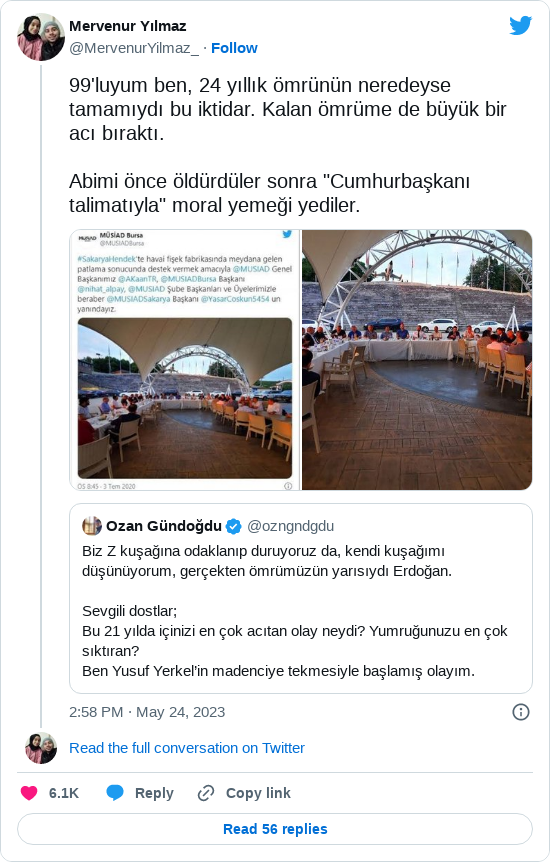
Task: Like the tweet with the heart icon
Action: point(29,793)
